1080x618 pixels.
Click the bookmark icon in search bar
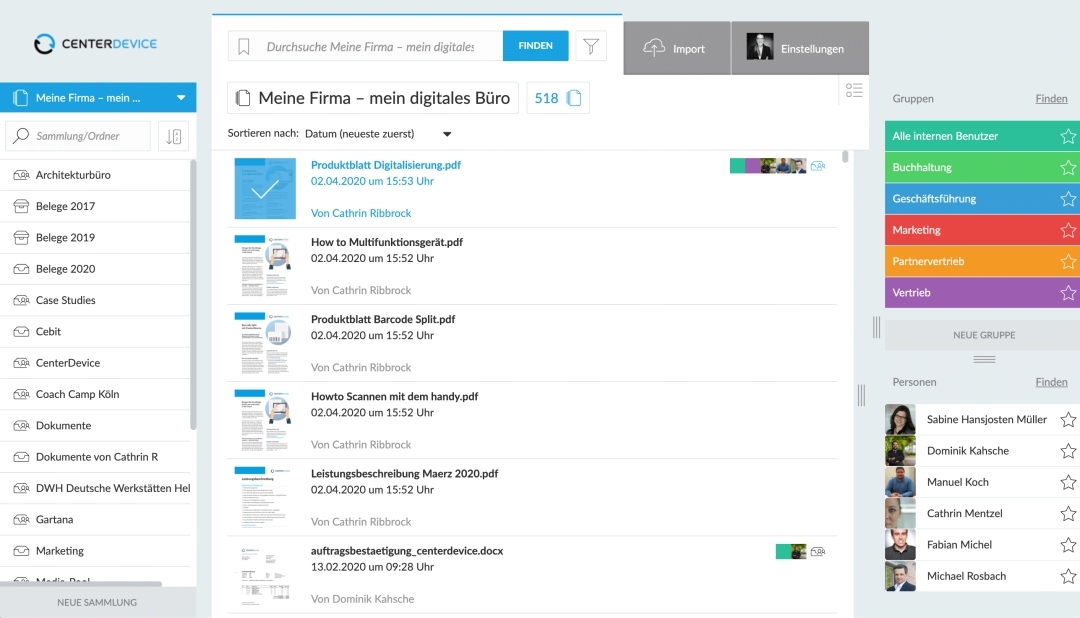coord(244,46)
